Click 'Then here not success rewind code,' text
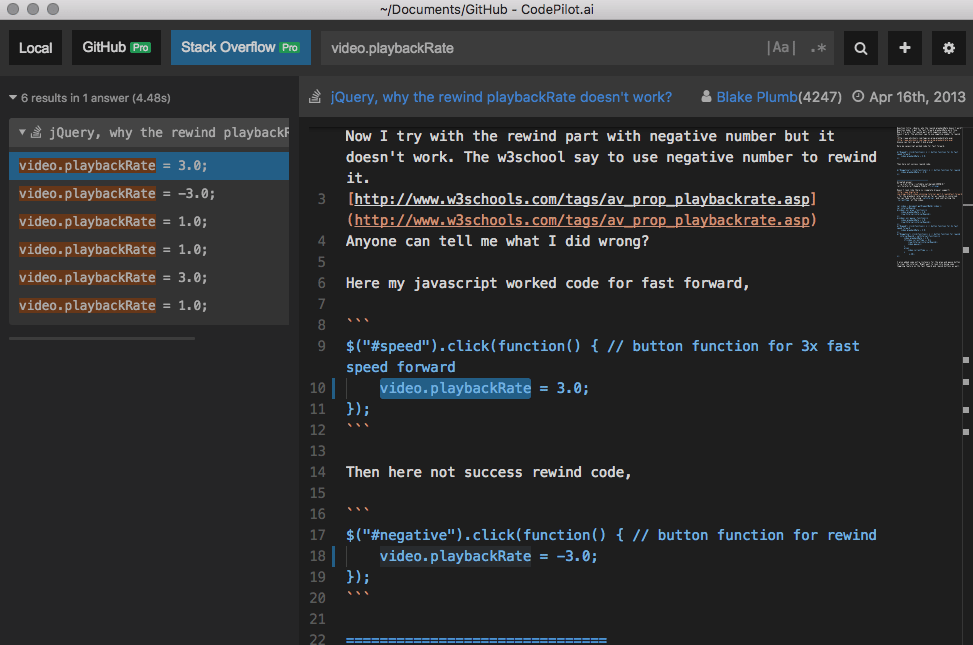 pyautogui.click(x=488, y=472)
